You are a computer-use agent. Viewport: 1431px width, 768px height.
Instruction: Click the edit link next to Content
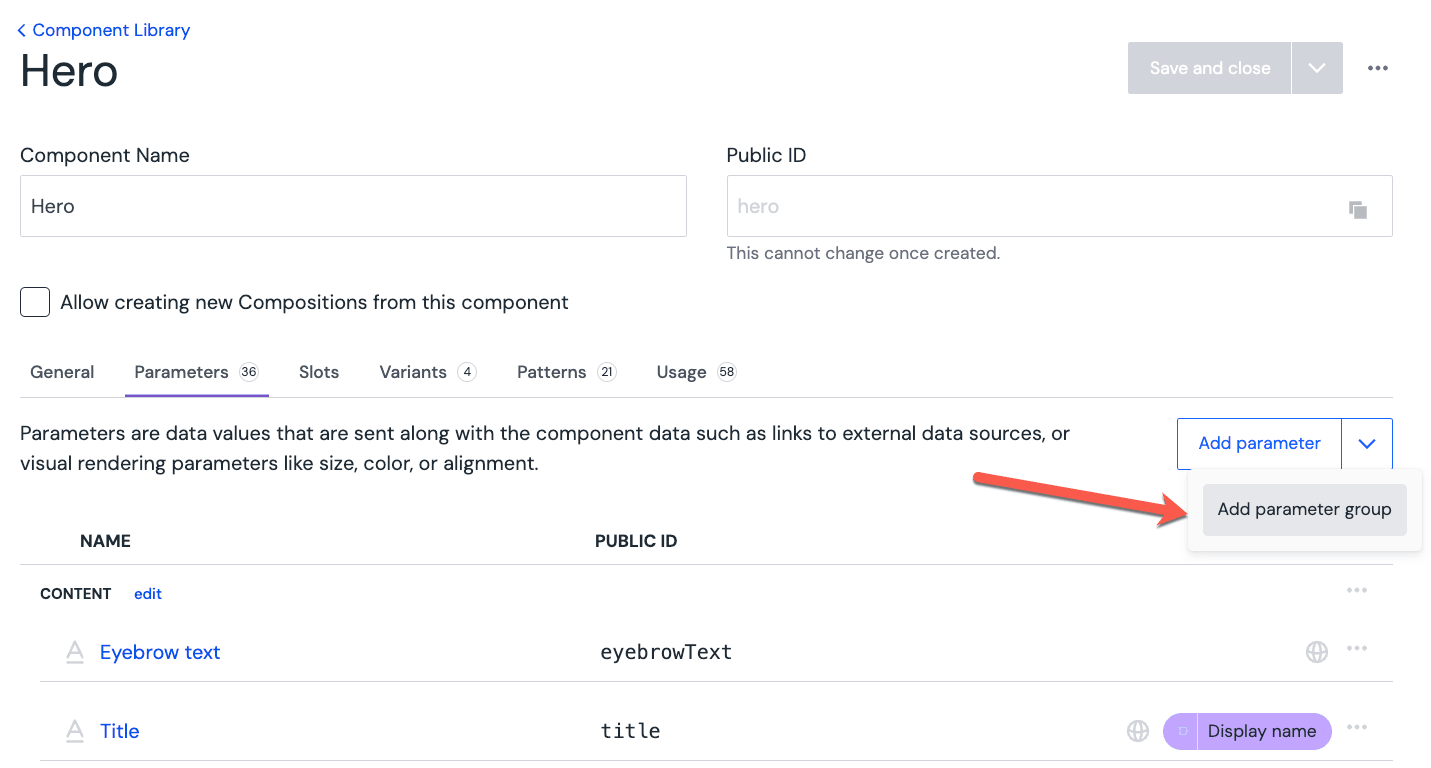(x=148, y=594)
